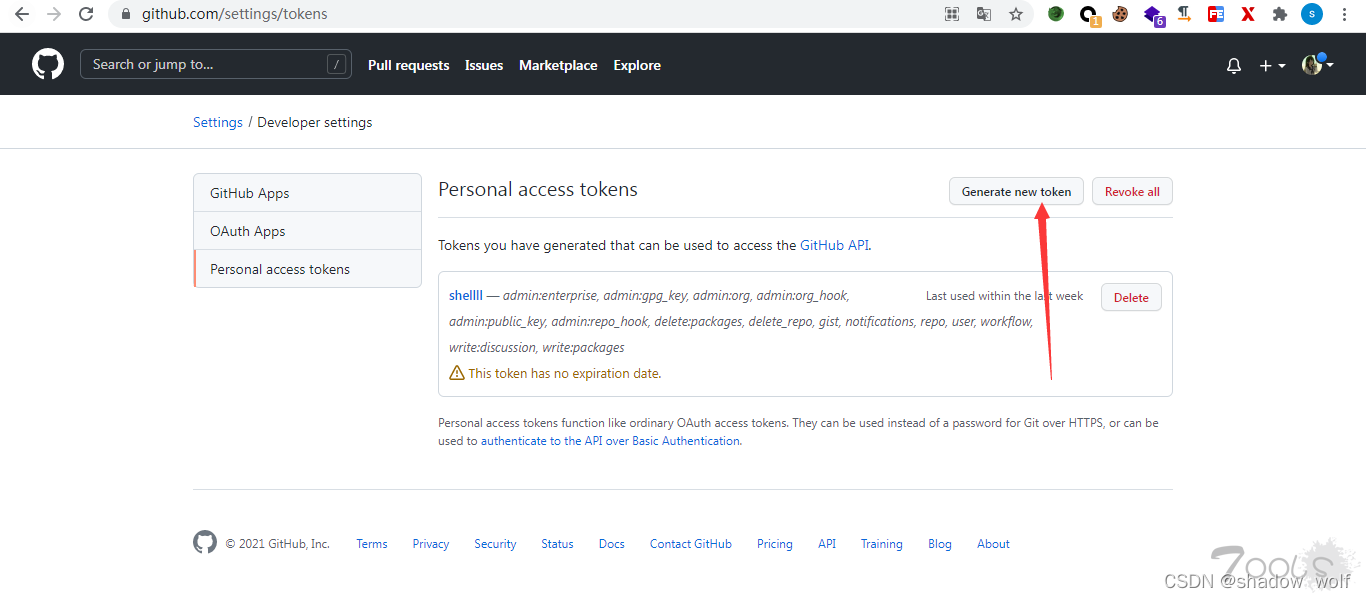Expand the plus create-new dropdown
The height and width of the screenshot is (598, 1366).
(1272, 66)
